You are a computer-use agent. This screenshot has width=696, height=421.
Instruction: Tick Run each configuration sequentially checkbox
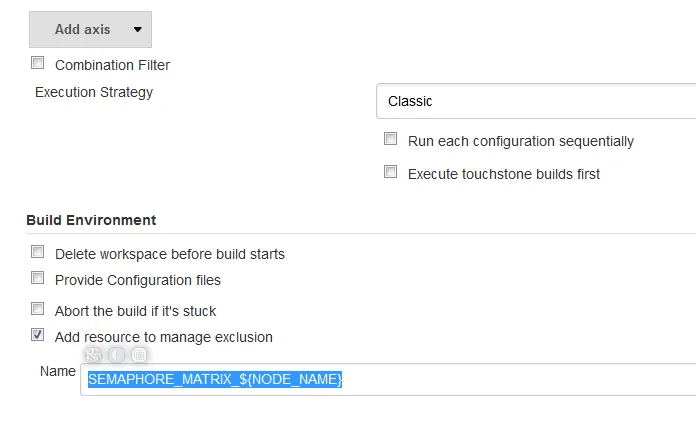(391, 140)
